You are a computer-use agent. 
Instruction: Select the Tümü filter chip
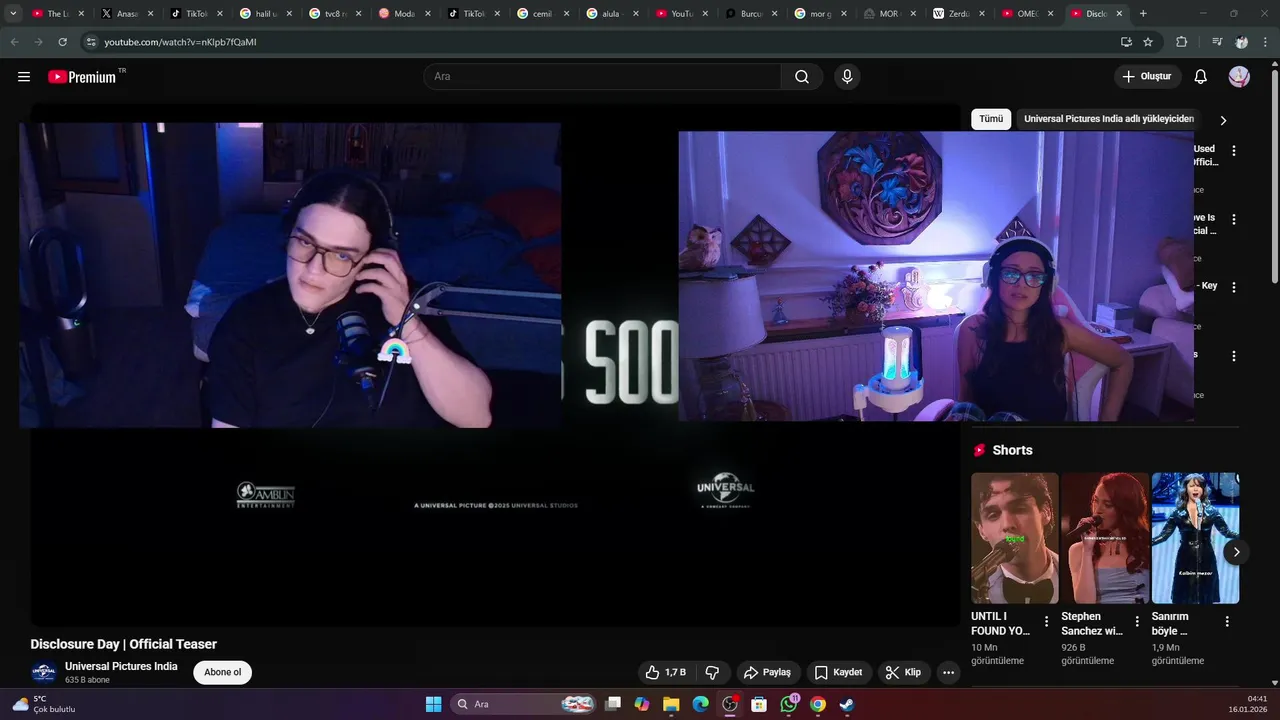coord(991,119)
